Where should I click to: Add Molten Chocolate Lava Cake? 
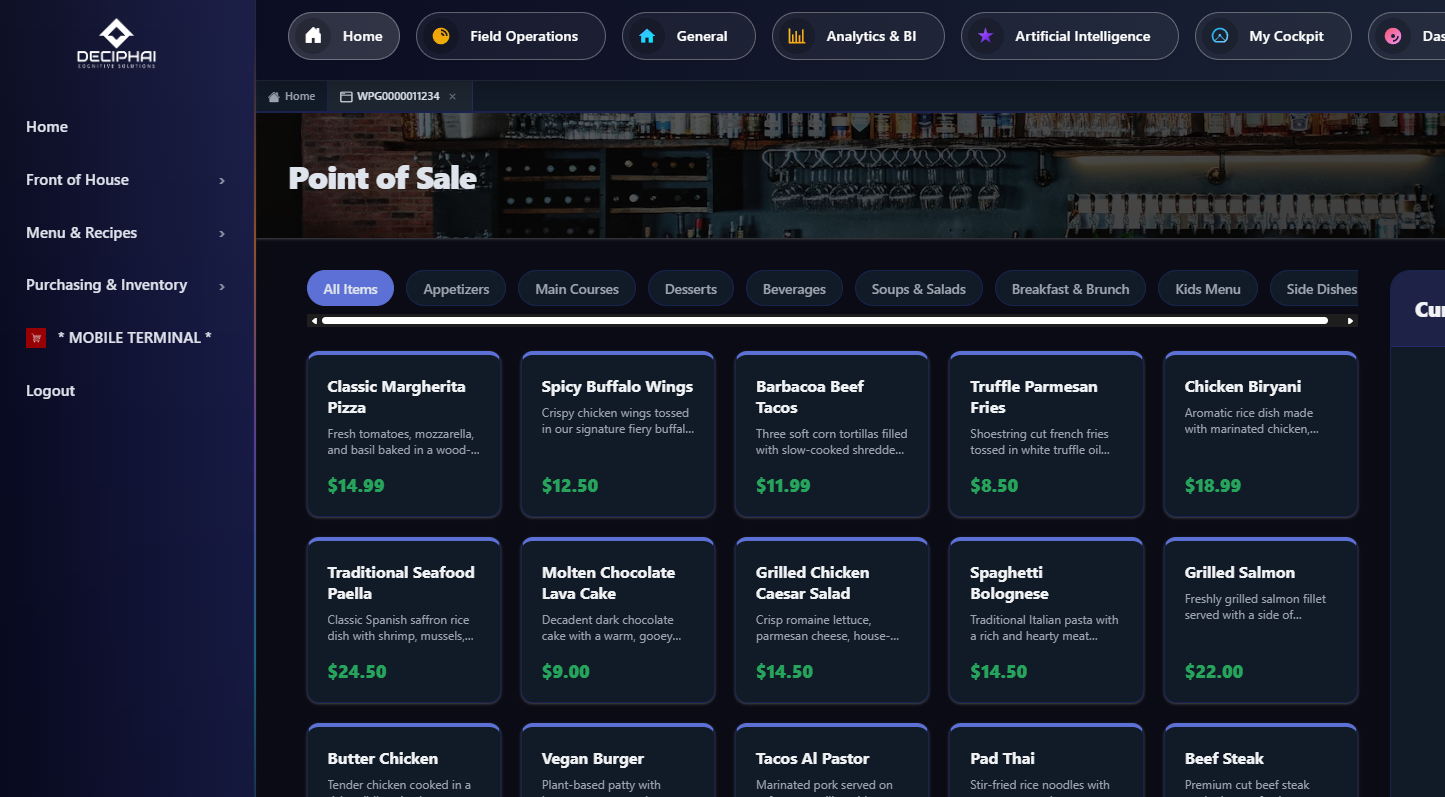(618, 621)
